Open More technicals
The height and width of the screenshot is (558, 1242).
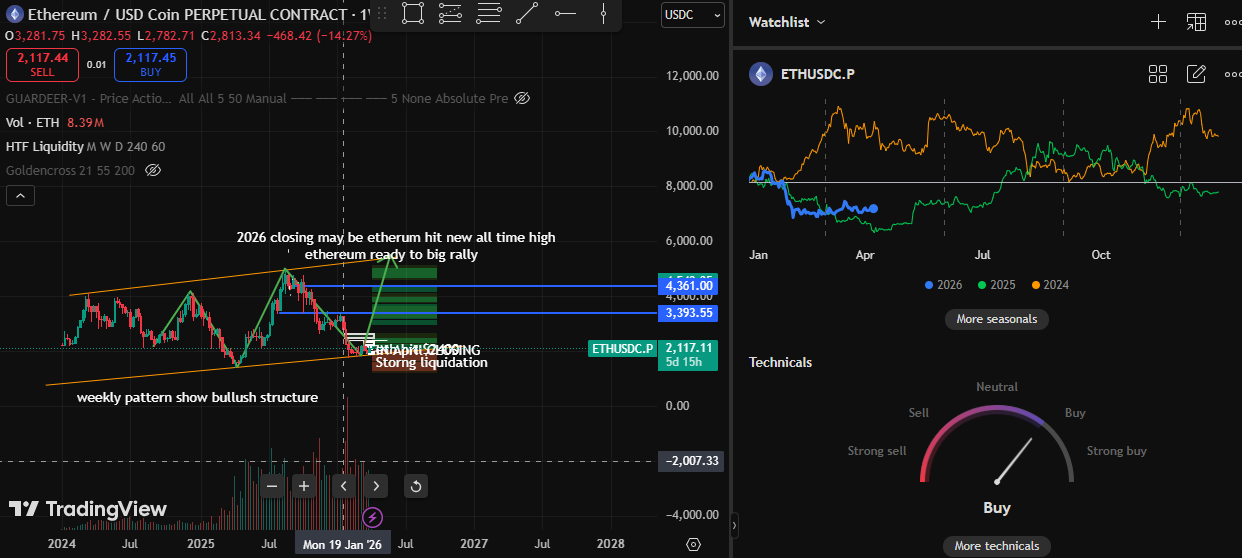996,545
